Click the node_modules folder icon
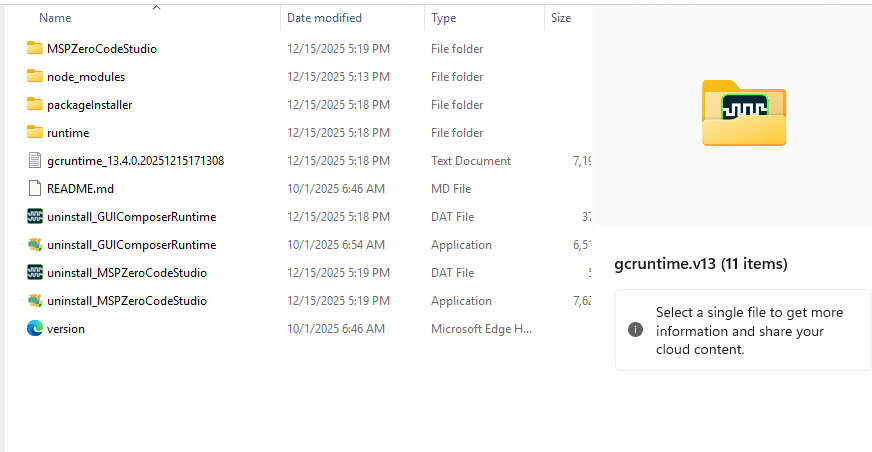Screen dimensions: 872x452 click(x=35, y=76)
